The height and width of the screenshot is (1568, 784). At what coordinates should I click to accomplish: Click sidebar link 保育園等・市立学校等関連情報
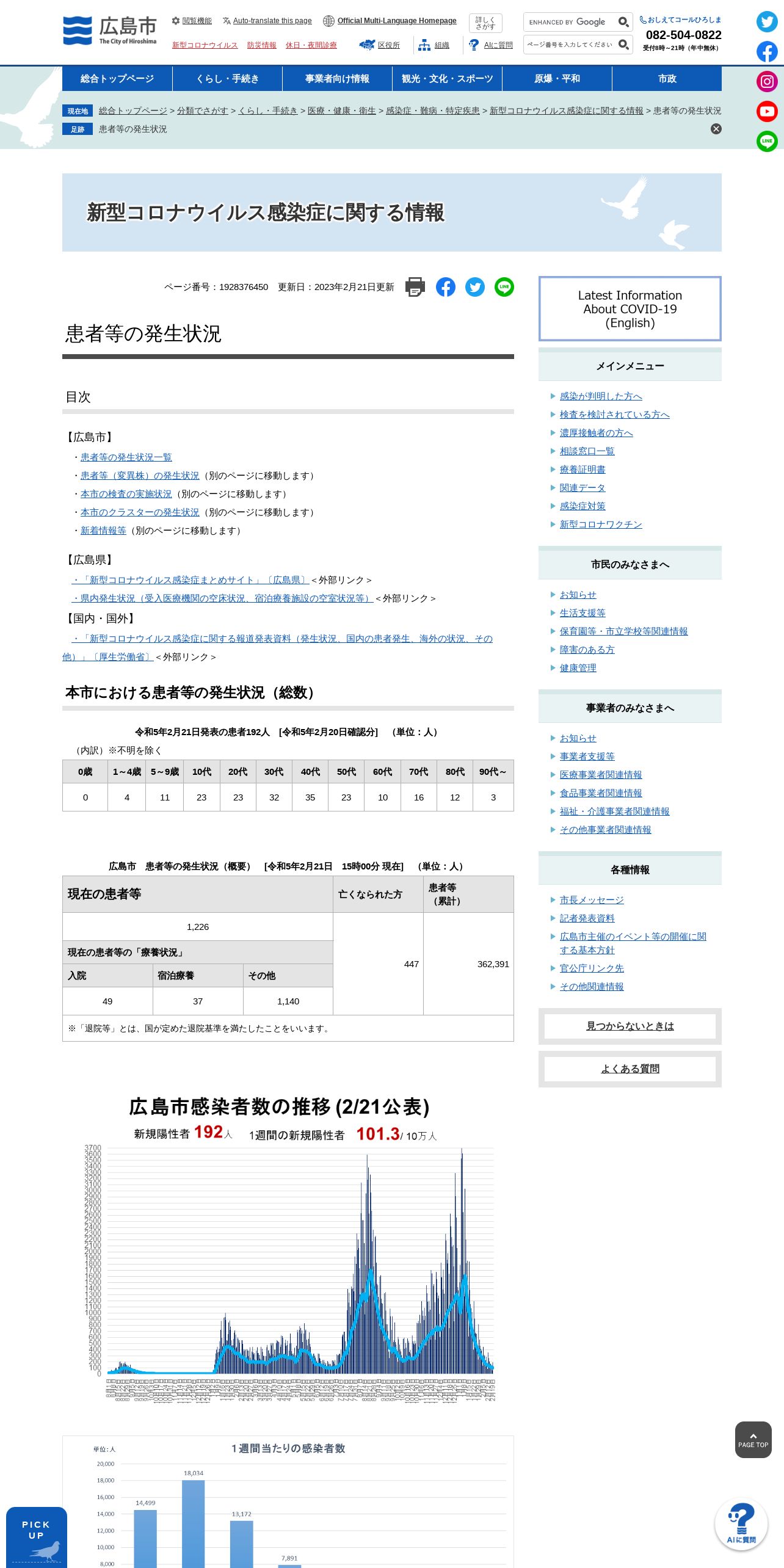click(623, 631)
